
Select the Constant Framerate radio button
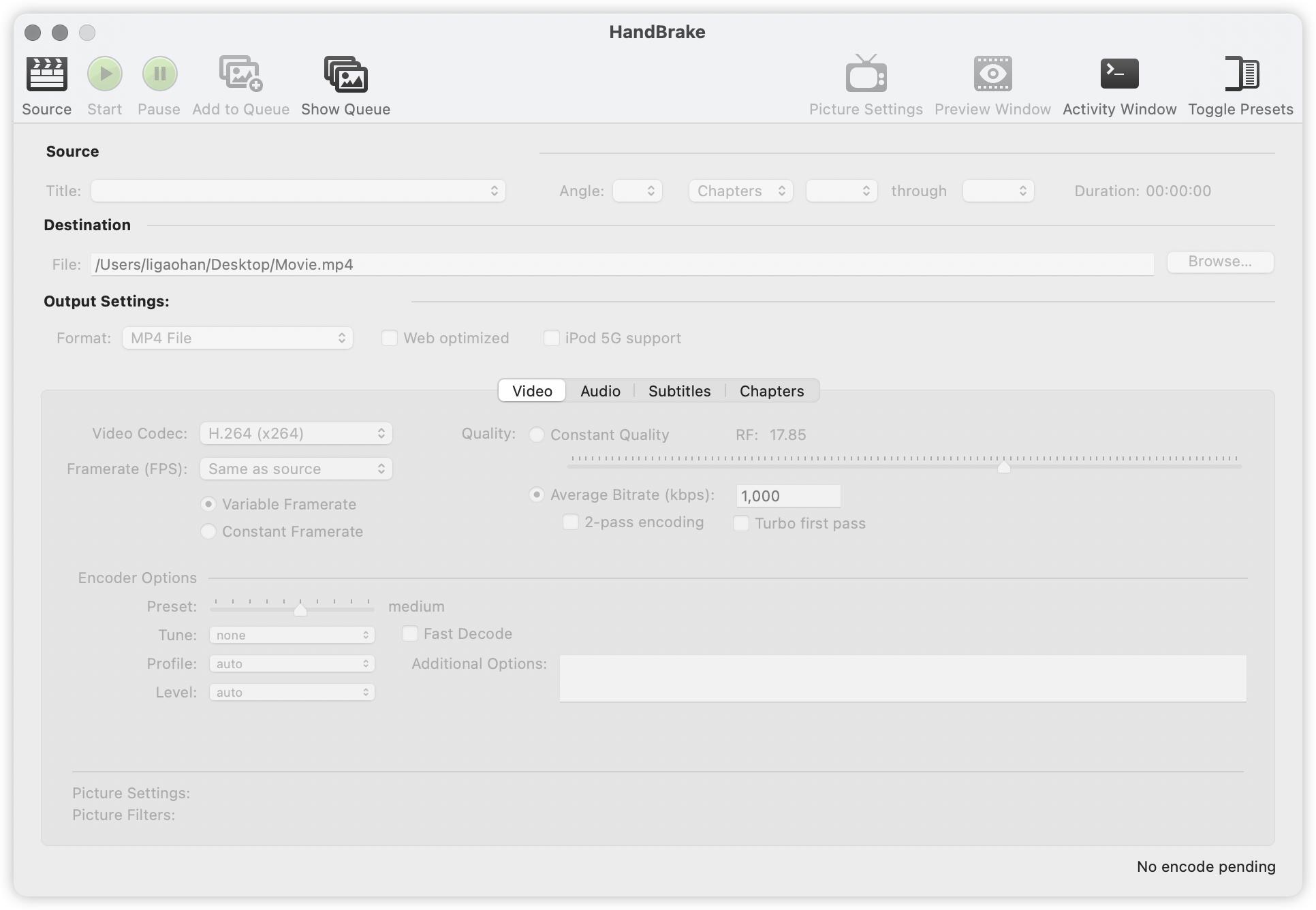click(x=208, y=531)
